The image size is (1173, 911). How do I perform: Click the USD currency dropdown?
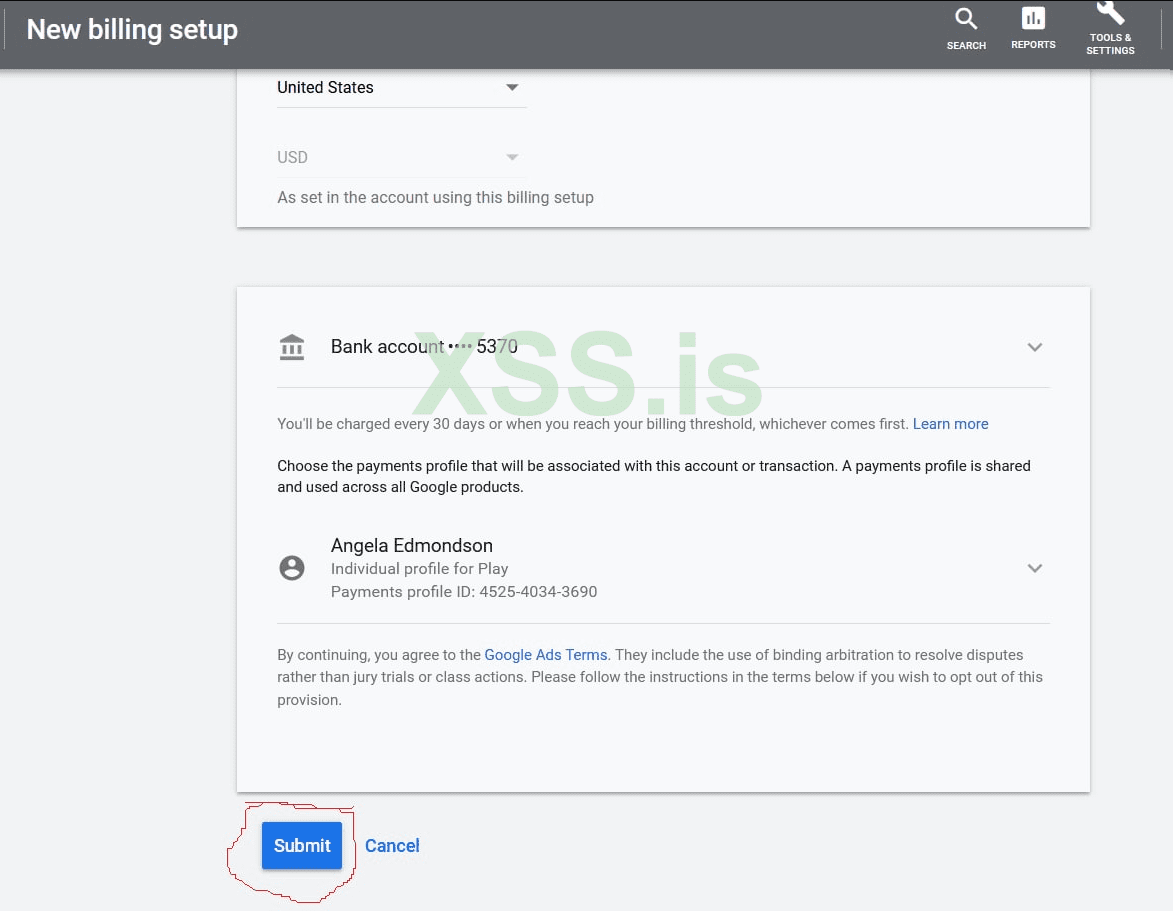click(x=400, y=157)
